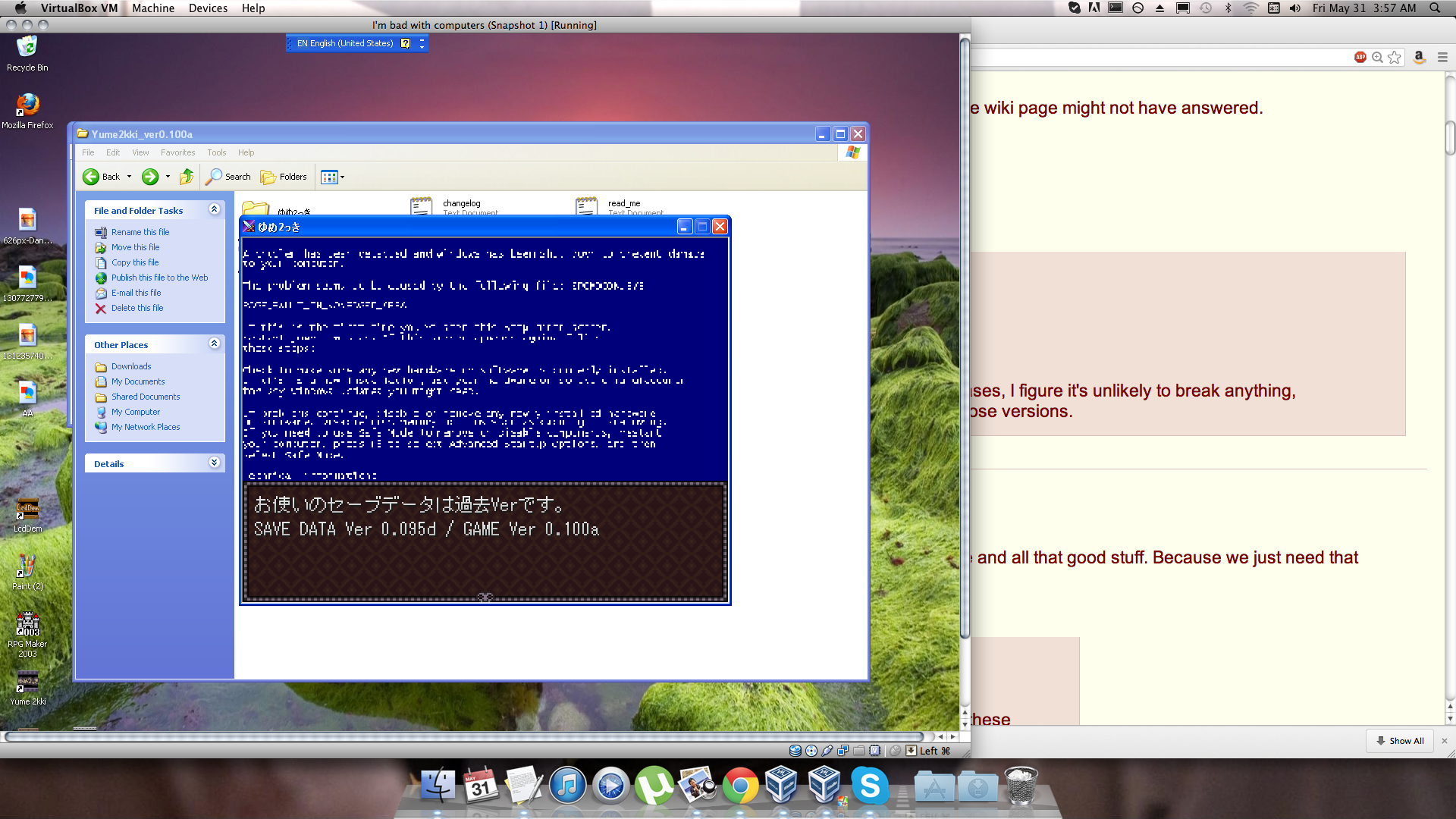Open the Recycle Bin desktop icon
The height and width of the screenshot is (819, 1456).
tap(27, 53)
